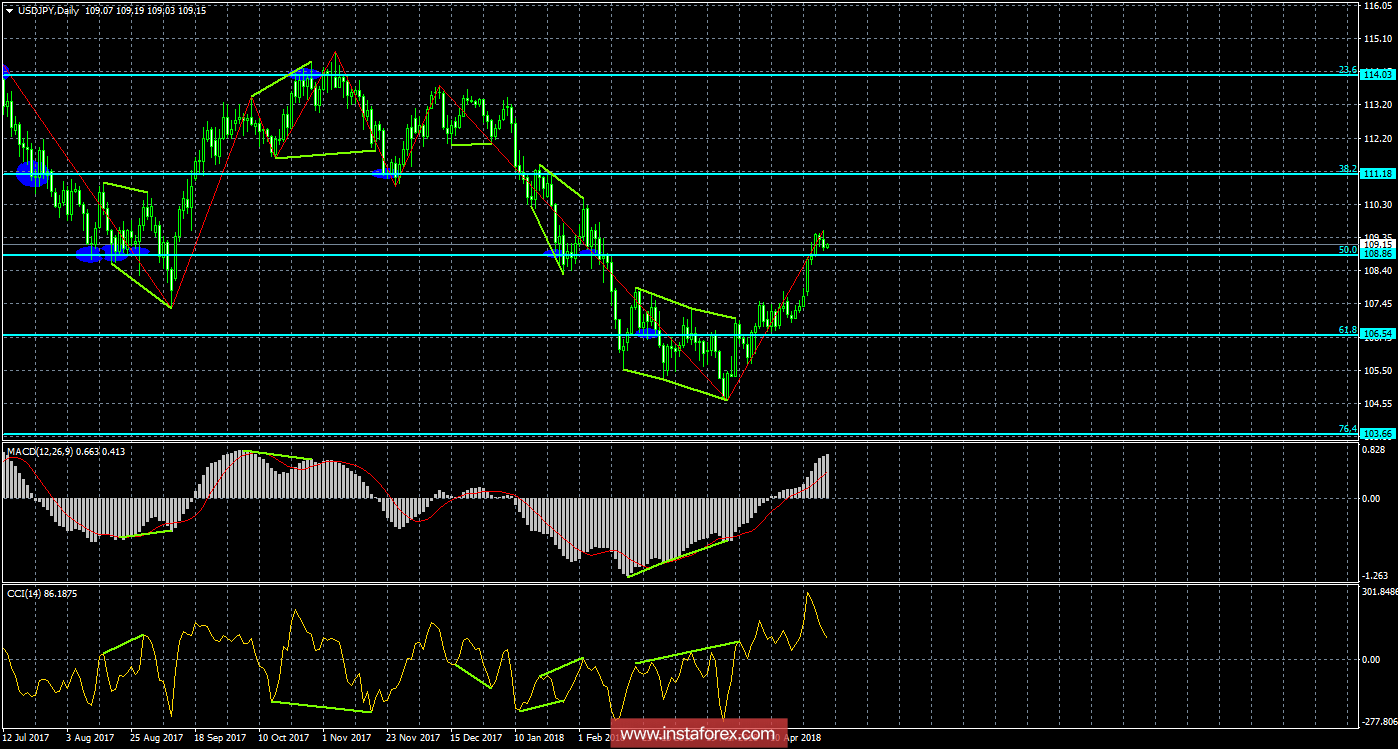
Task: Click the 3 Aug 2017 date label
Action: [x=89, y=737]
